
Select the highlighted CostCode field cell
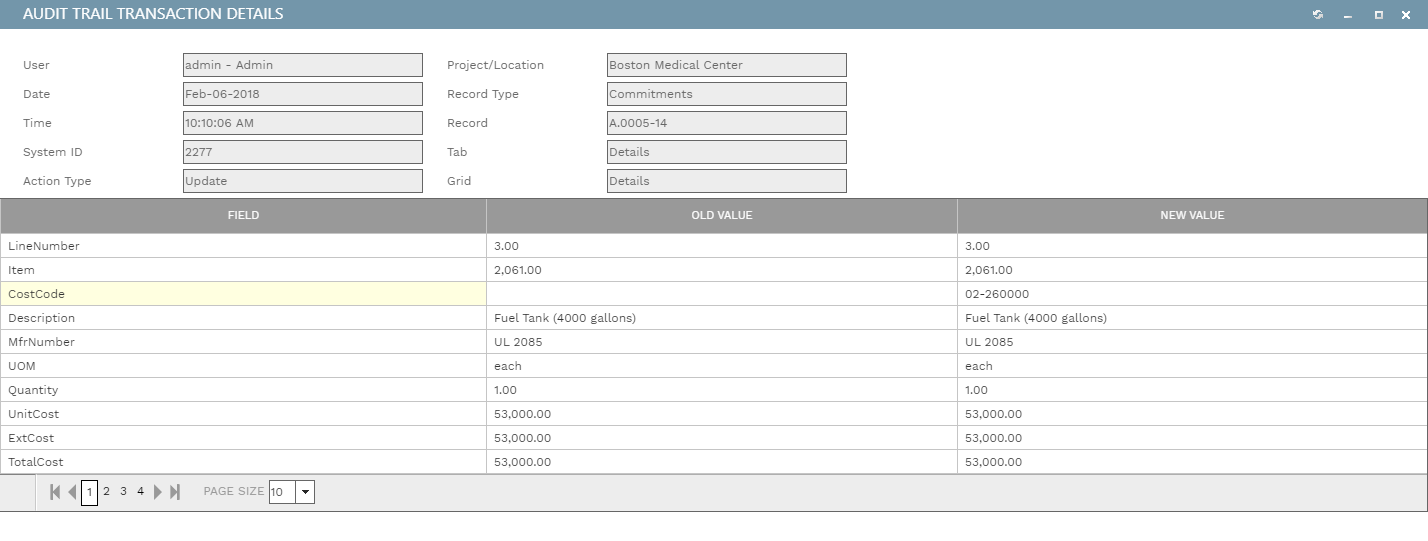(243, 294)
